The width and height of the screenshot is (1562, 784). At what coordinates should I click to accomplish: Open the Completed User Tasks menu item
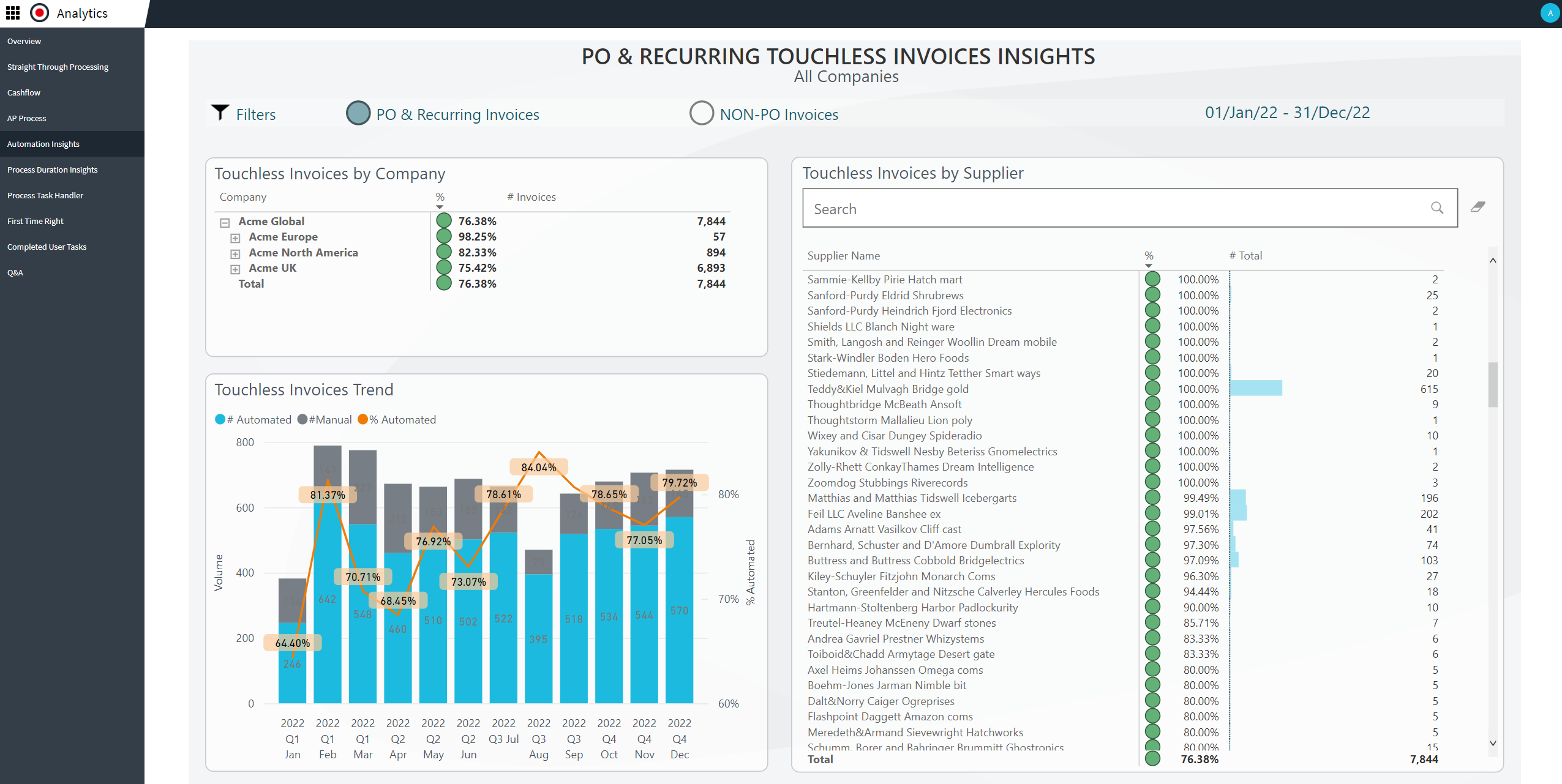[47, 246]
